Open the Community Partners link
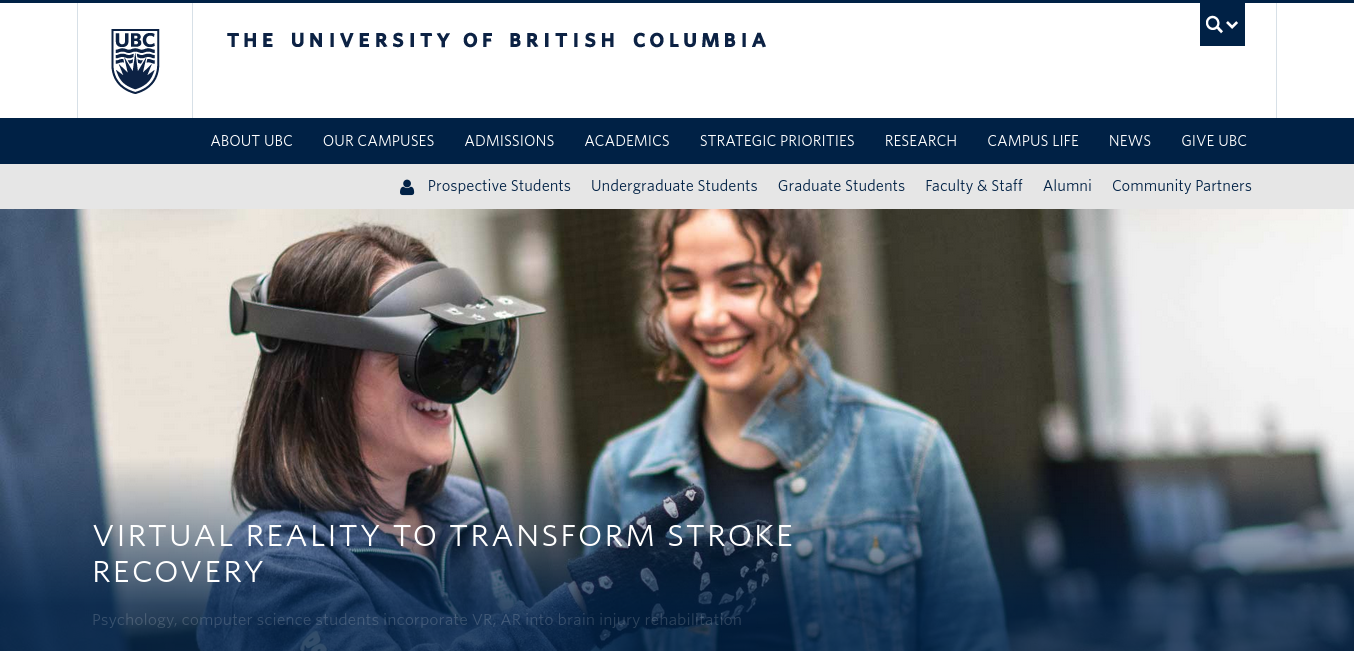 (1181, 186)
